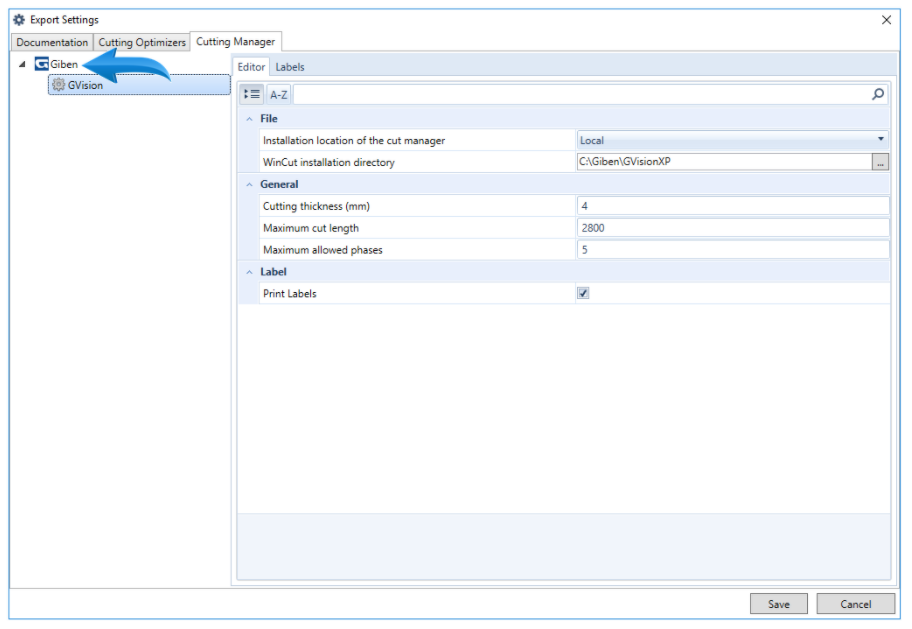Select the 'Maximum cut length' label
The width and height of the screenshot is (912, 629).
pyautogui.click(x=311, y=228)
